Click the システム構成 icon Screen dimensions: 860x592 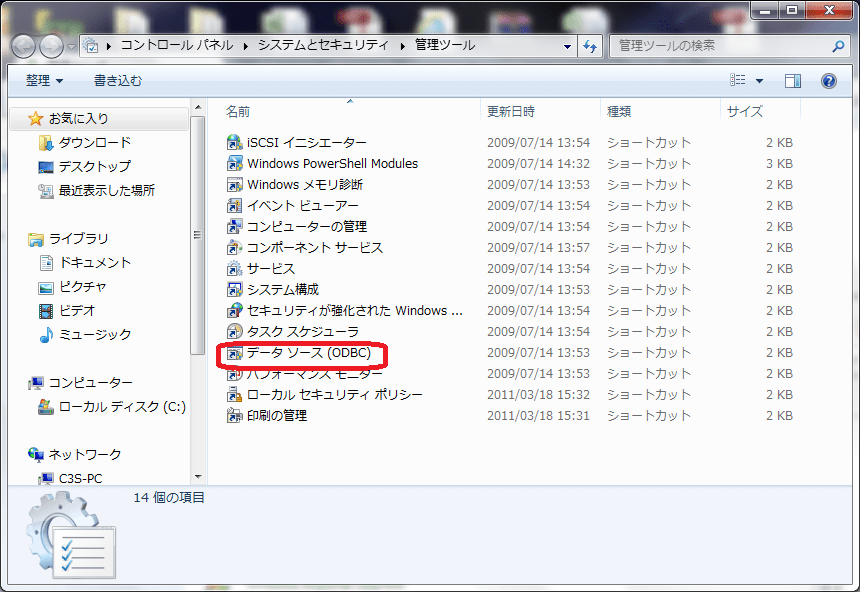point(234,290)
